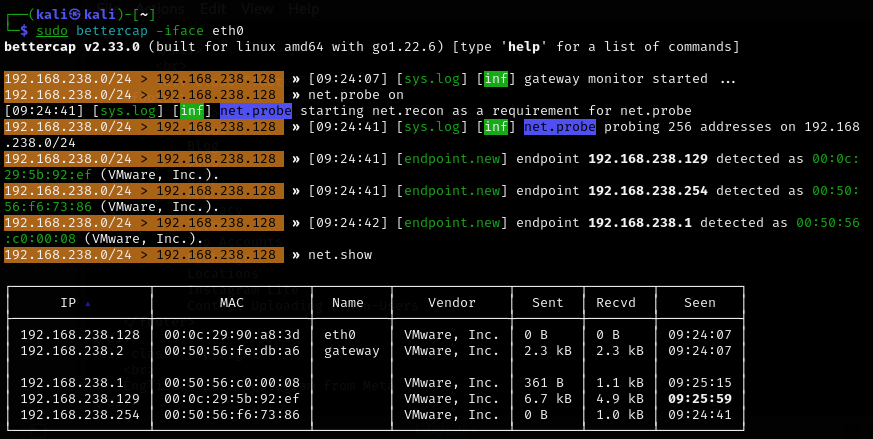The height and width of the screenshot is (439, 873).
Task: Click the eth0 entry in Name column
Action: [340, 335]
